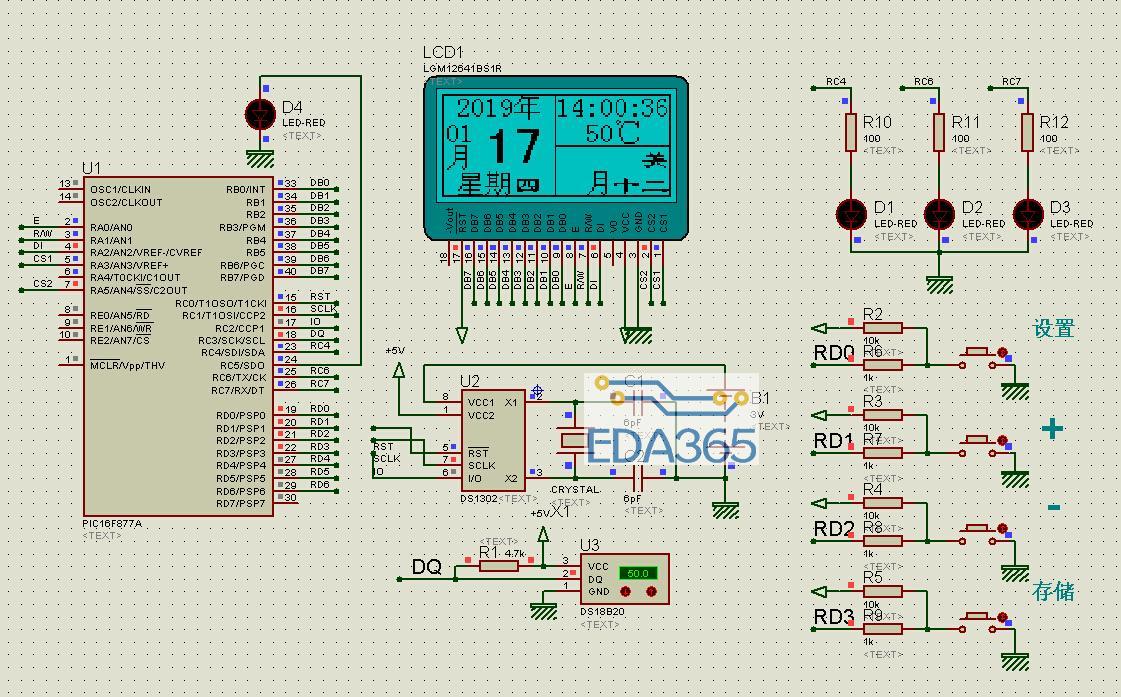The height and width of the screenshot is (697, 1121).
Task: Click the RC6 net label above R11
Action: click(x=924, y=81)
